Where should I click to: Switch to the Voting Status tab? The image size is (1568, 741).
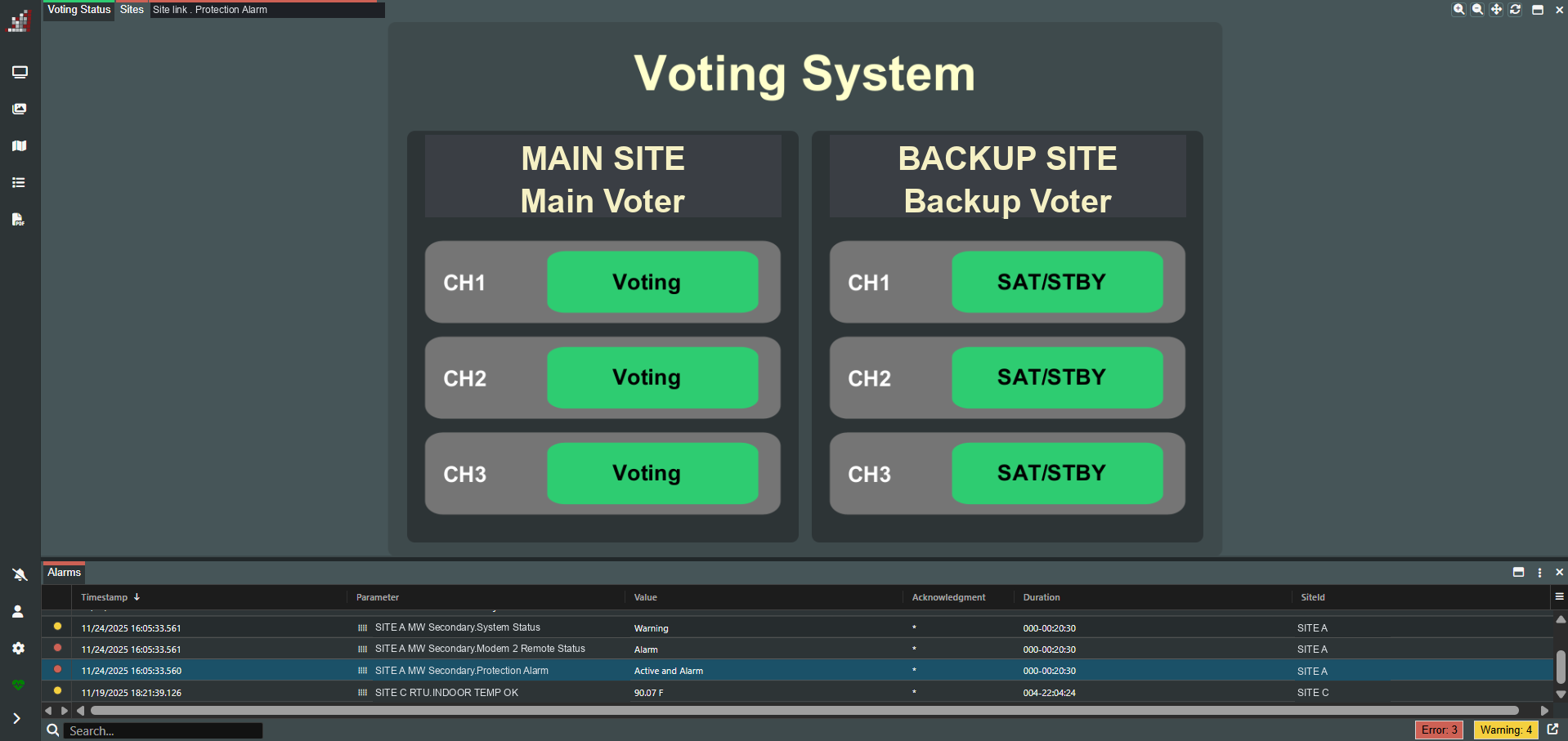pos(78,10)
